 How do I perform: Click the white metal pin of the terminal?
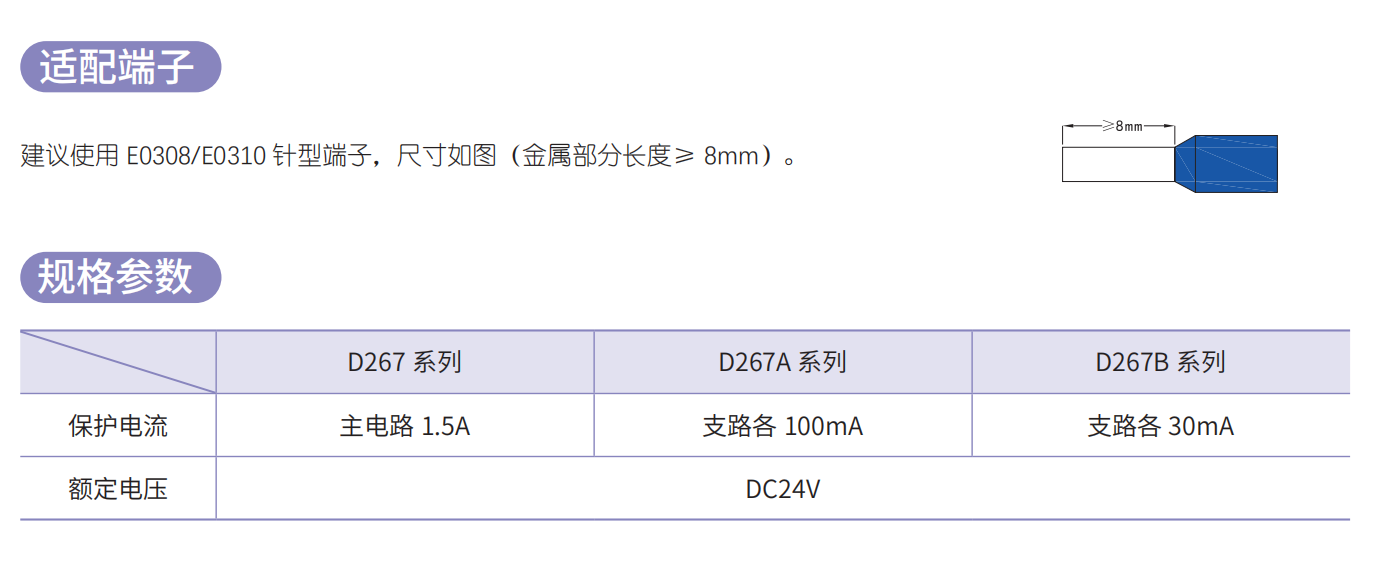pyautogui.click(x=1117, y=164)
